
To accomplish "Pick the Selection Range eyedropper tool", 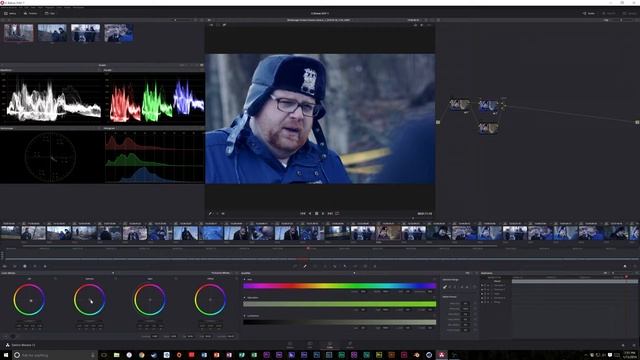I will coord(445,287).
